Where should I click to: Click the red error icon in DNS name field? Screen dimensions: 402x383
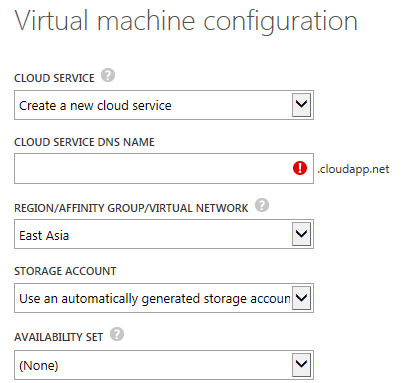tap(300, 168)
